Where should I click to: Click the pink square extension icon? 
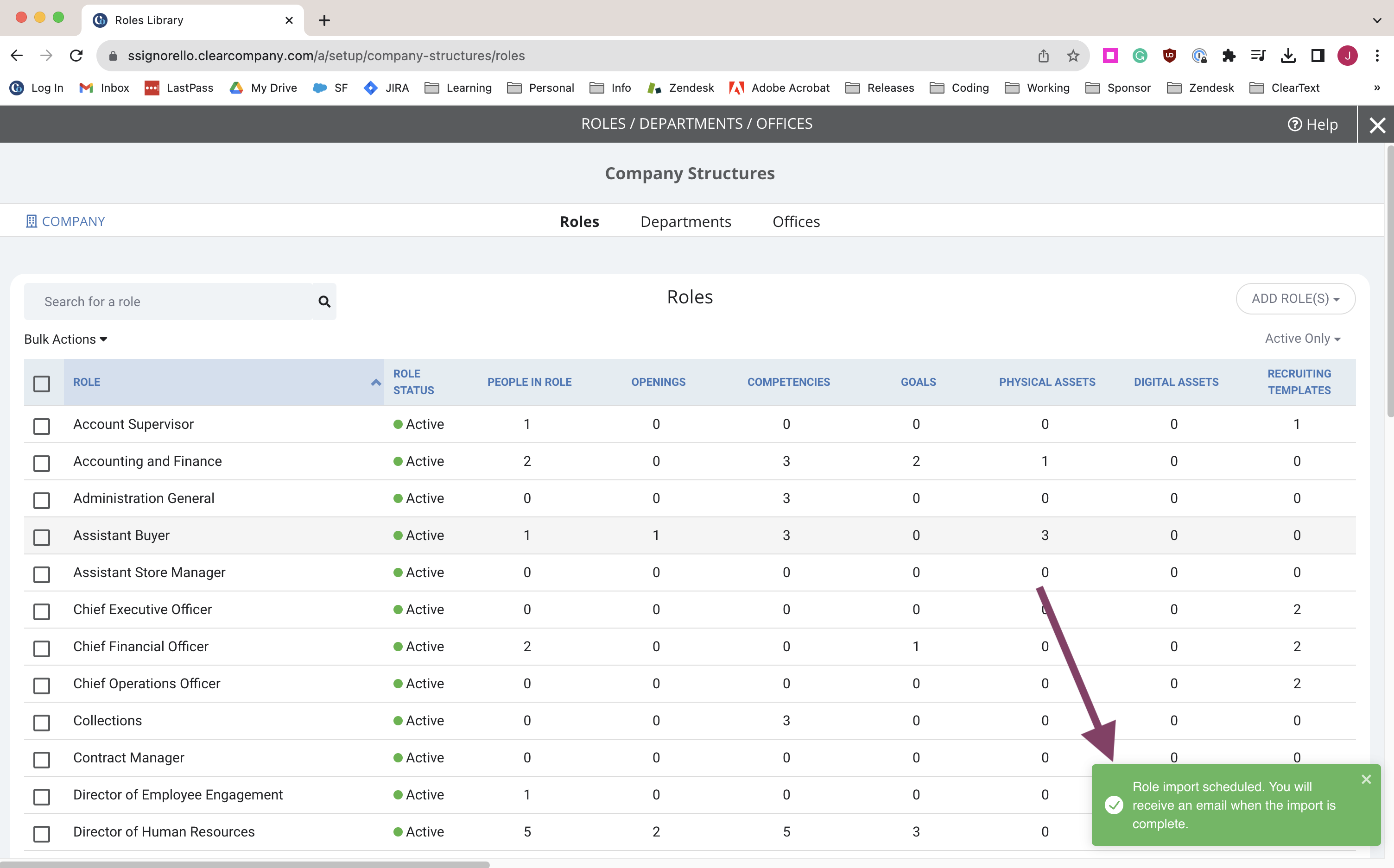(1110, 56)
